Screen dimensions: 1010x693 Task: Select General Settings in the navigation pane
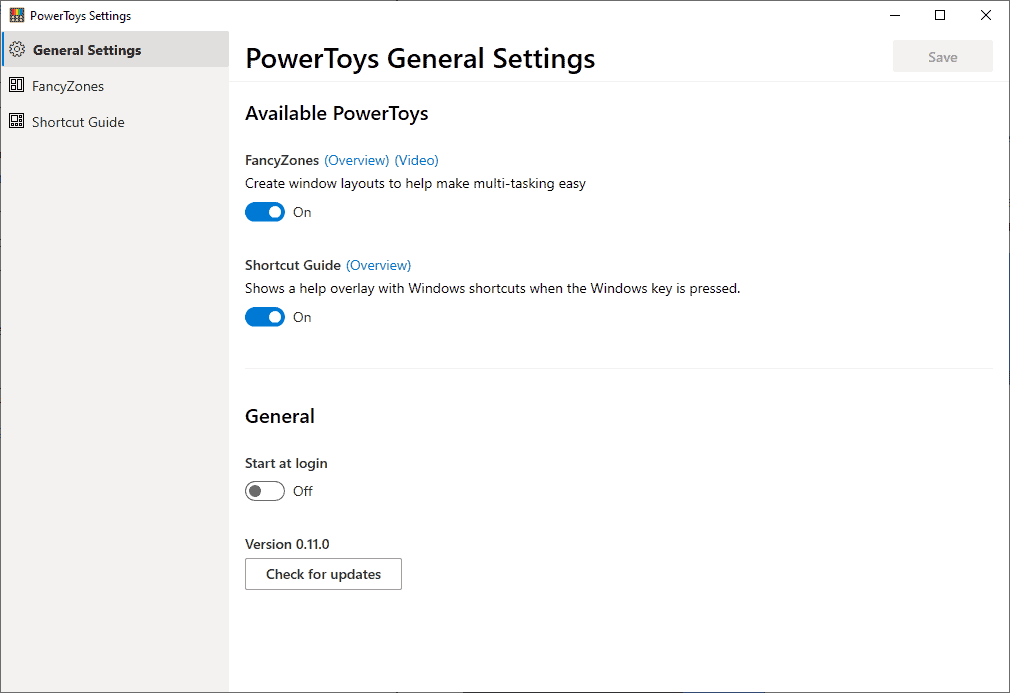88,48
